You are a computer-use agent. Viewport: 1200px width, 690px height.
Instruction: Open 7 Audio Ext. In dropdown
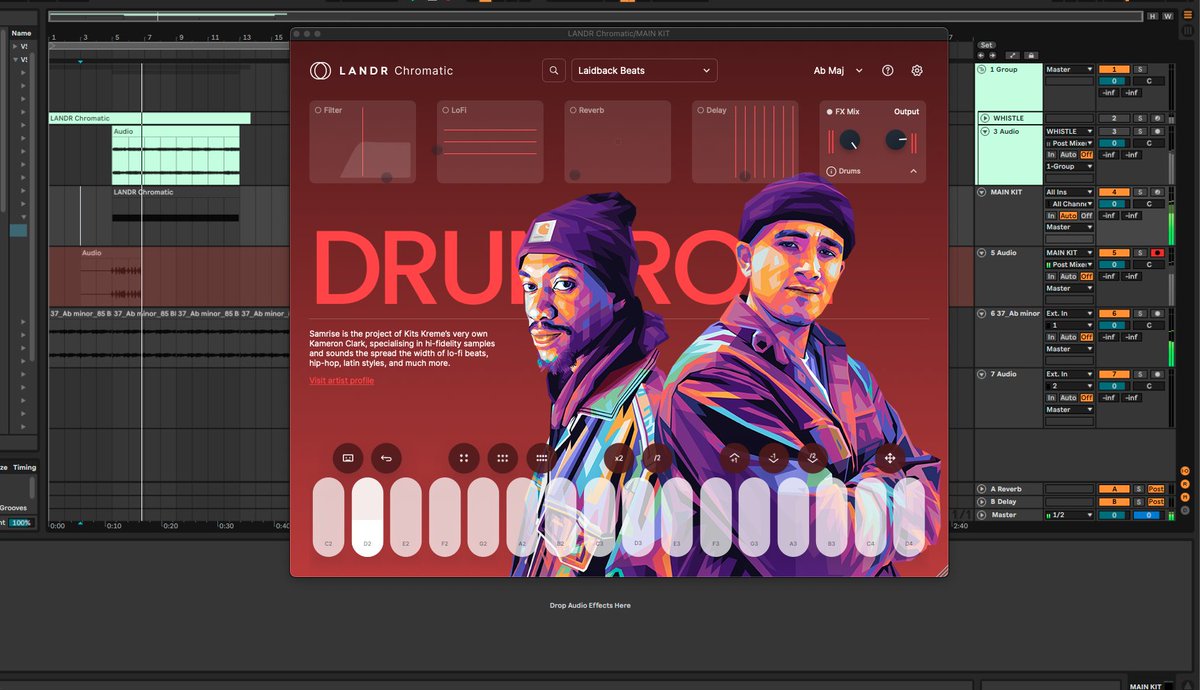1069,374
